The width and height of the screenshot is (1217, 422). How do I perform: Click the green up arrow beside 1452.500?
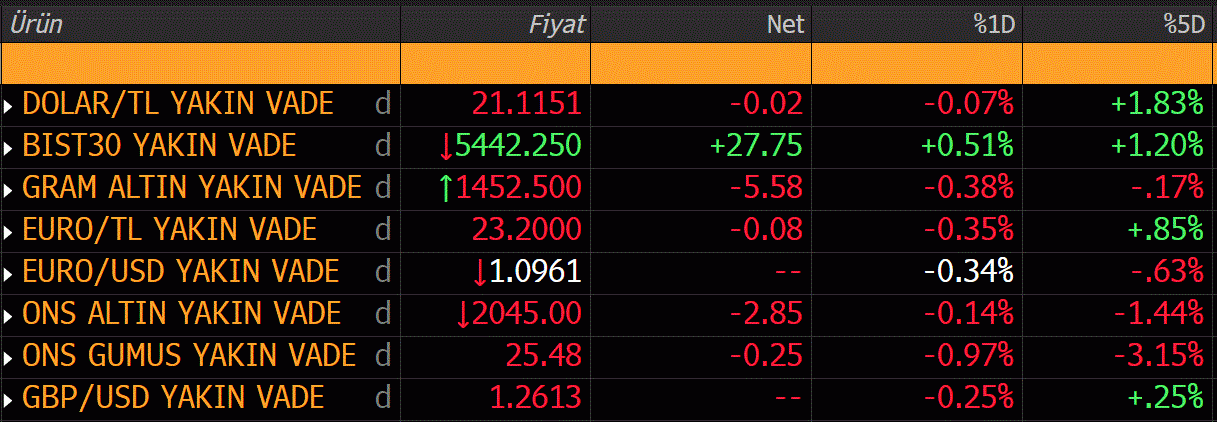pos(446,188)
